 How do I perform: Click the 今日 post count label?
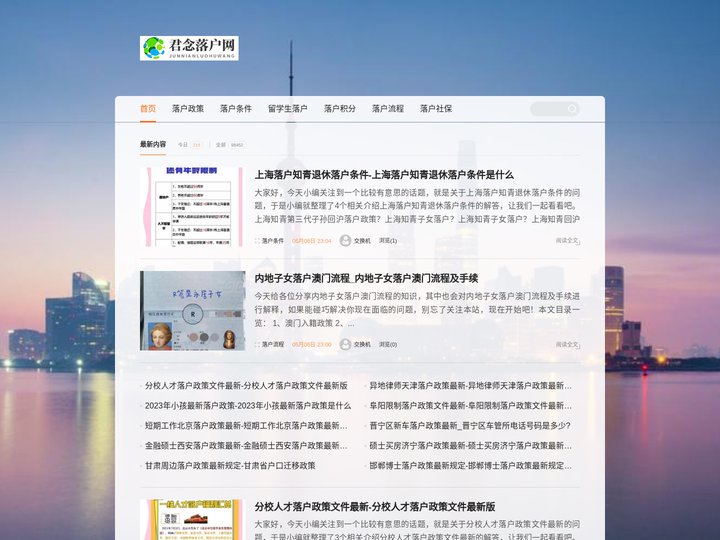pos(190,145)
